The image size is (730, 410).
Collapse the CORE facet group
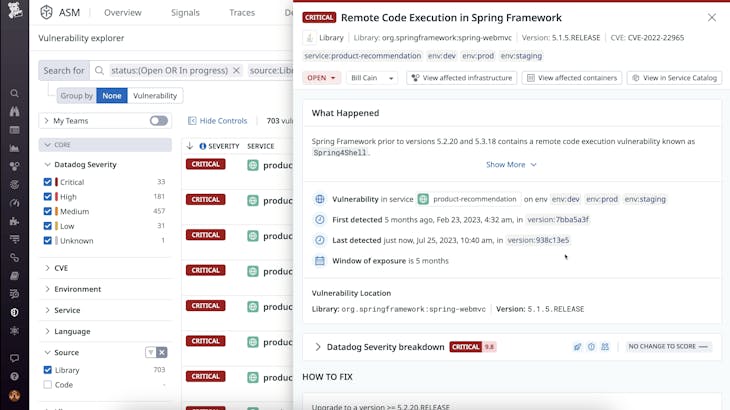(47, 145)
